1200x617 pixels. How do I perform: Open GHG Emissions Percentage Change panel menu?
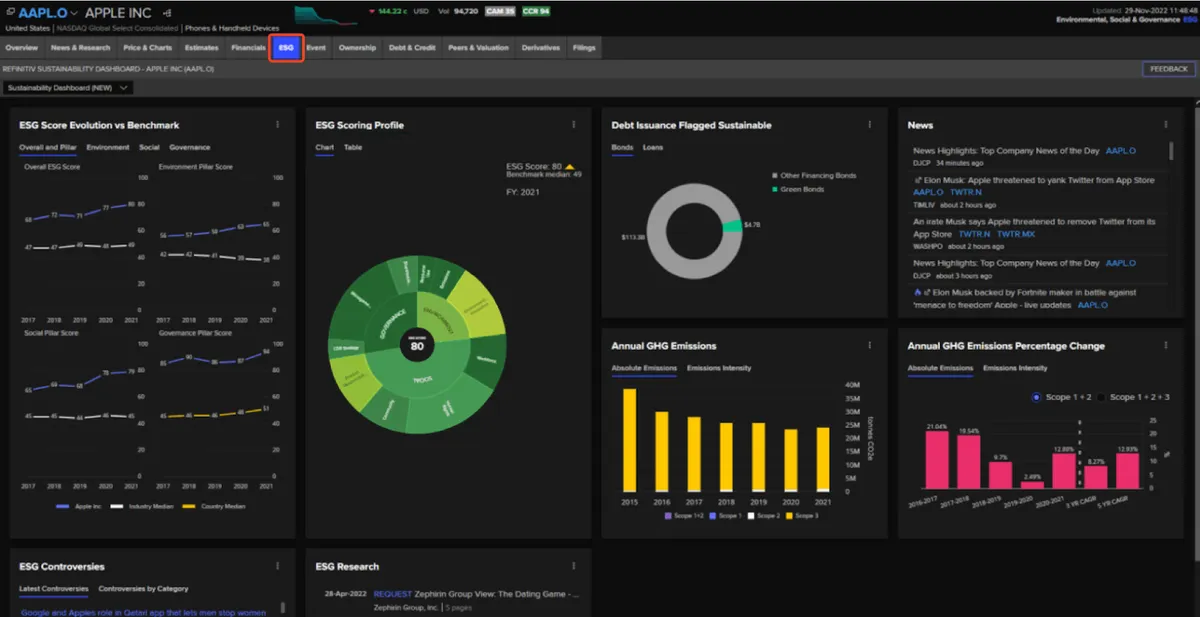1166,346
